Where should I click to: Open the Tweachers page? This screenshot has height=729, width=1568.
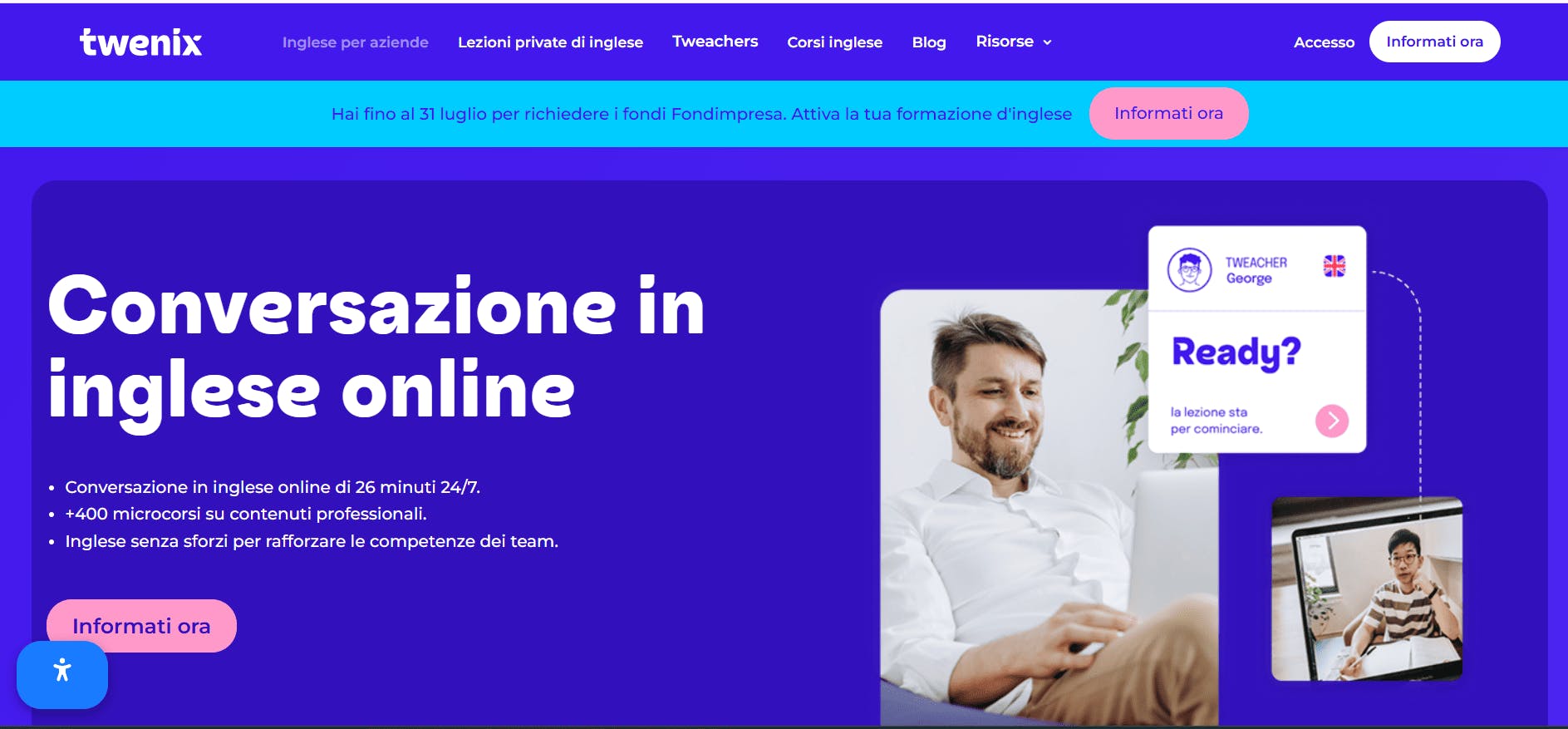715,42
